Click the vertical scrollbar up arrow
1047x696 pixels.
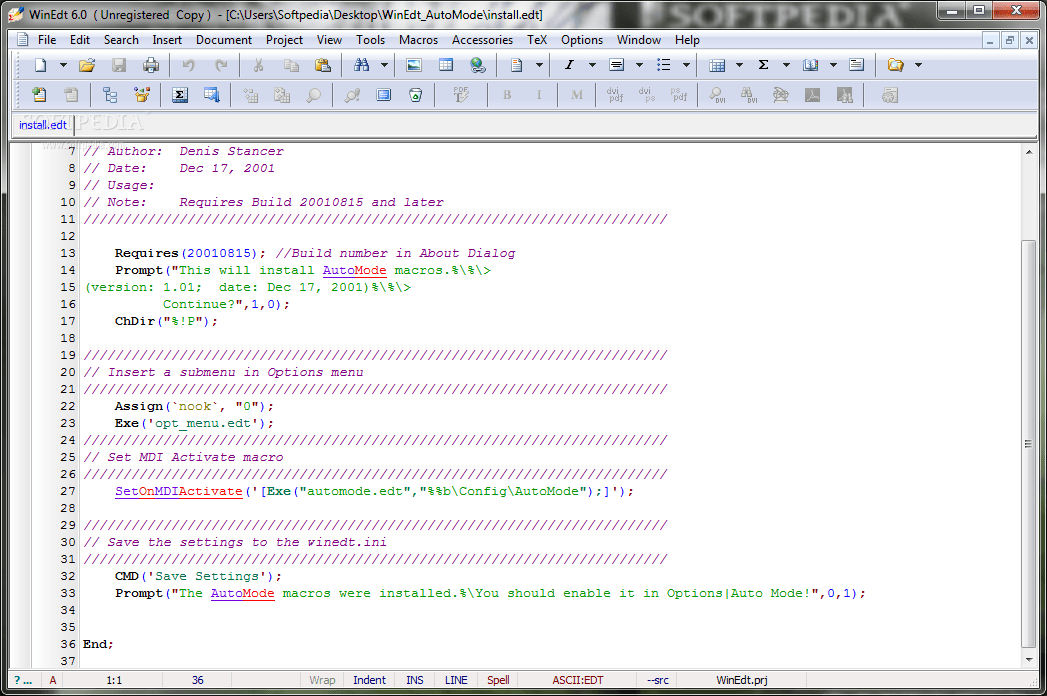[x=1028, y=152]
